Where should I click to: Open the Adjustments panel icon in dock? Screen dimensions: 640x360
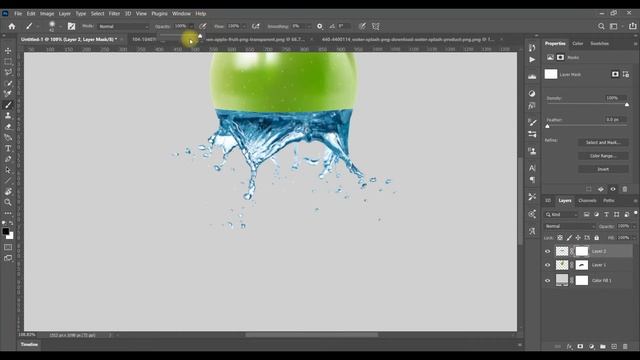pyautogui.click(x=532, y=93)
